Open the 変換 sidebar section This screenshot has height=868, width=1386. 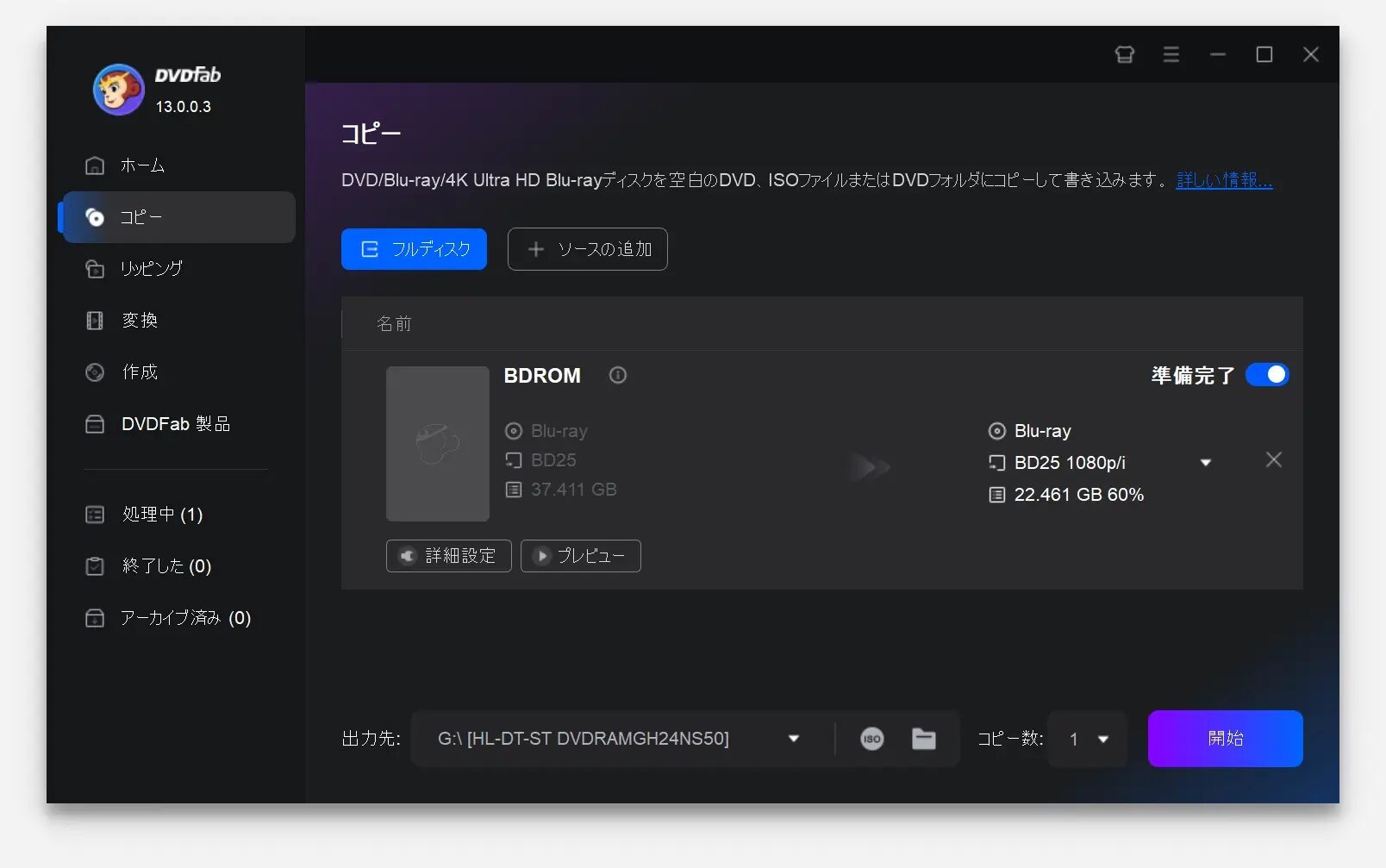pos(140,321)
